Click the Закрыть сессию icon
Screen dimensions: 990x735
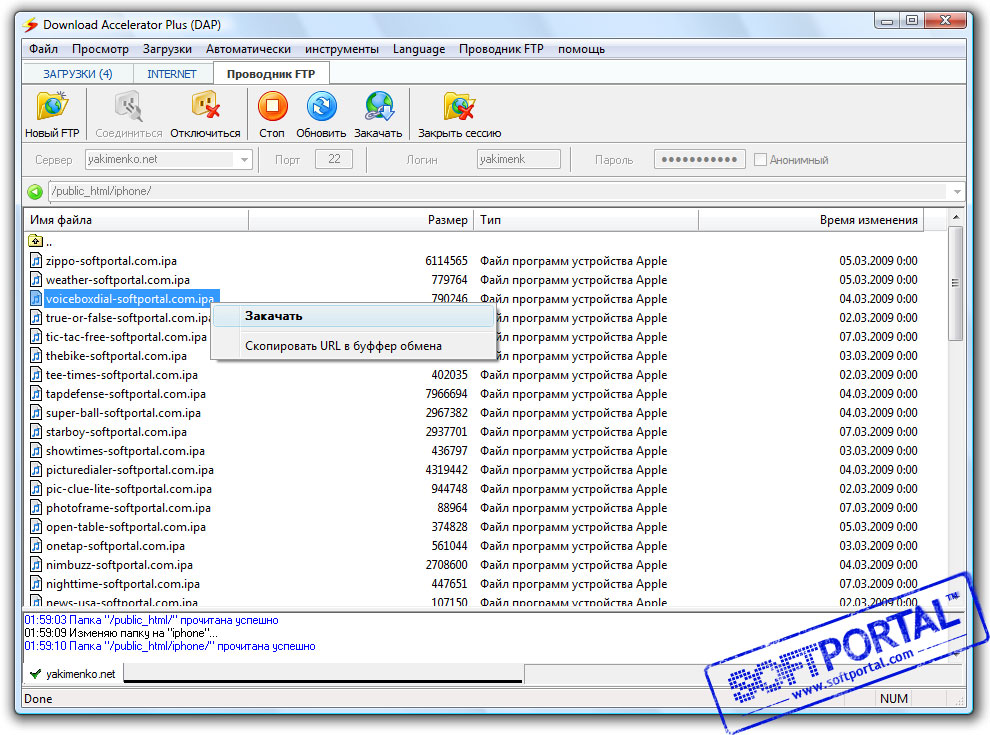(459, 106)
